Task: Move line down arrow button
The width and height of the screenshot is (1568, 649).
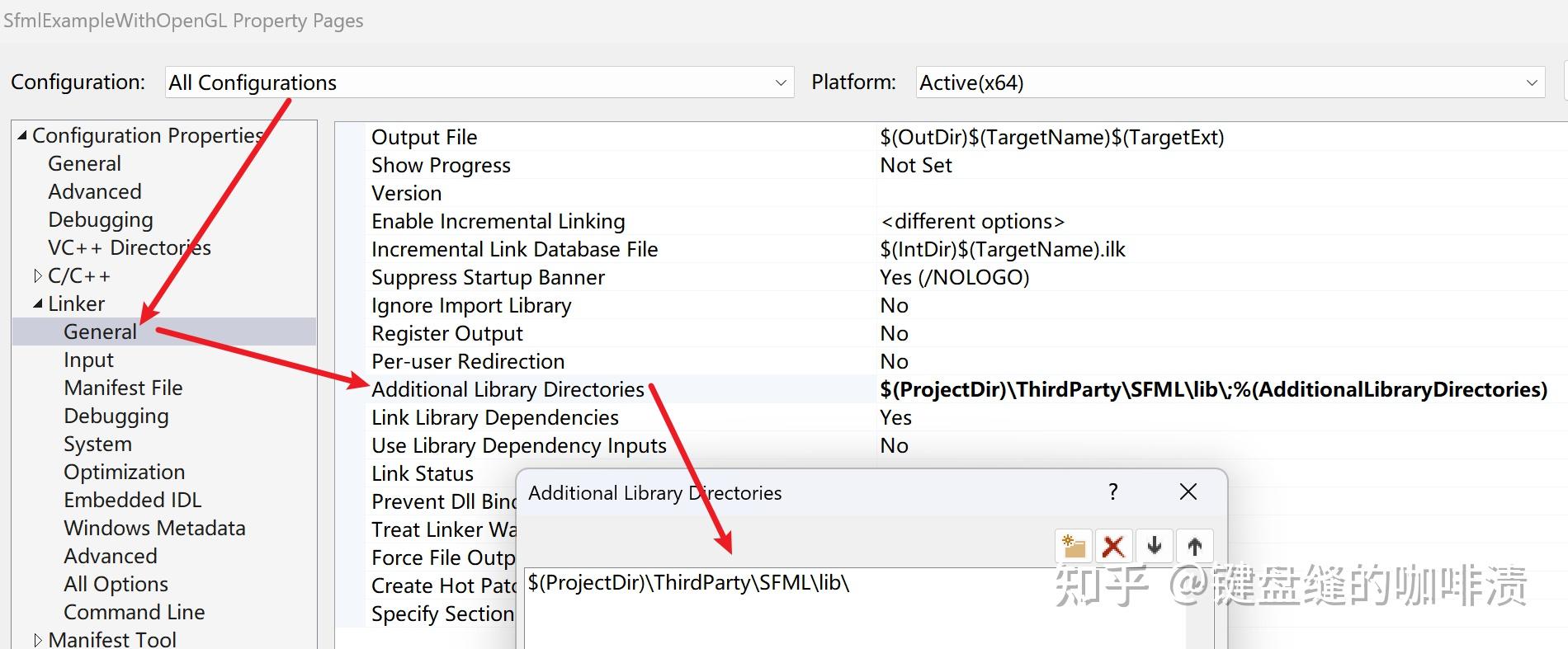Action: 1155,546
